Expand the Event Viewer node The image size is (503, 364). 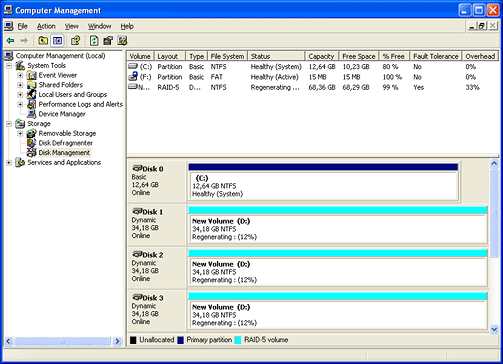(x=20, y=75)
